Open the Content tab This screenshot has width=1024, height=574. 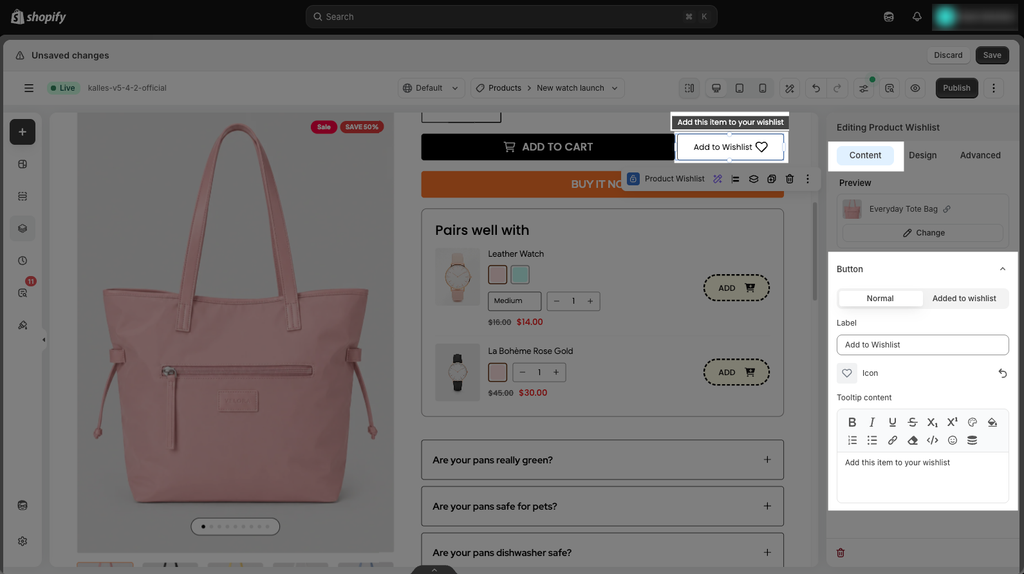click(865, 155)
